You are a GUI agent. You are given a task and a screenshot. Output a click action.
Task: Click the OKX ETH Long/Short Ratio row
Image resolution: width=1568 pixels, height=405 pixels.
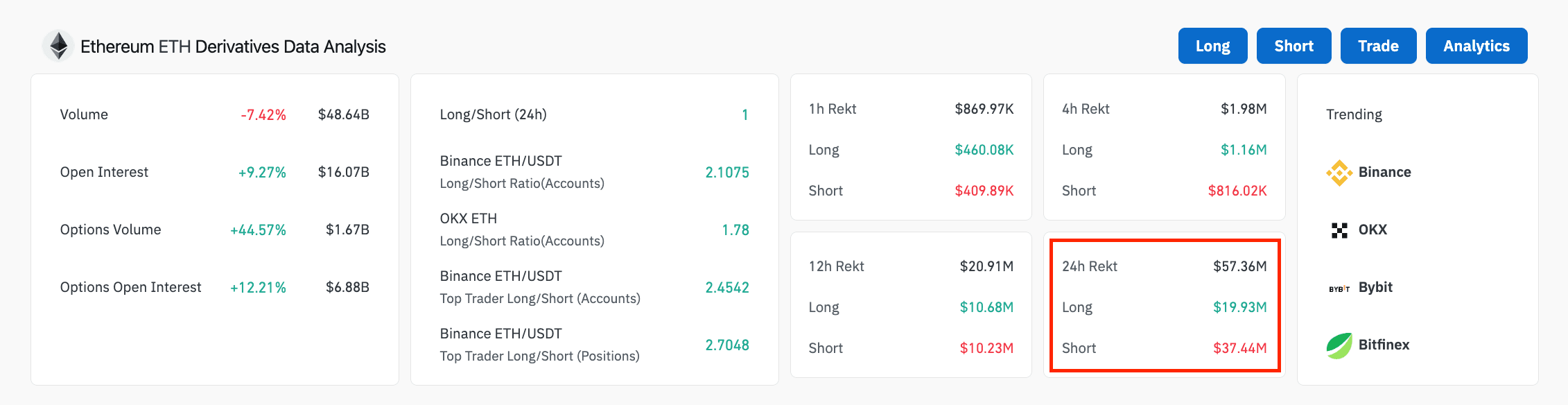[x=594, y=230]
